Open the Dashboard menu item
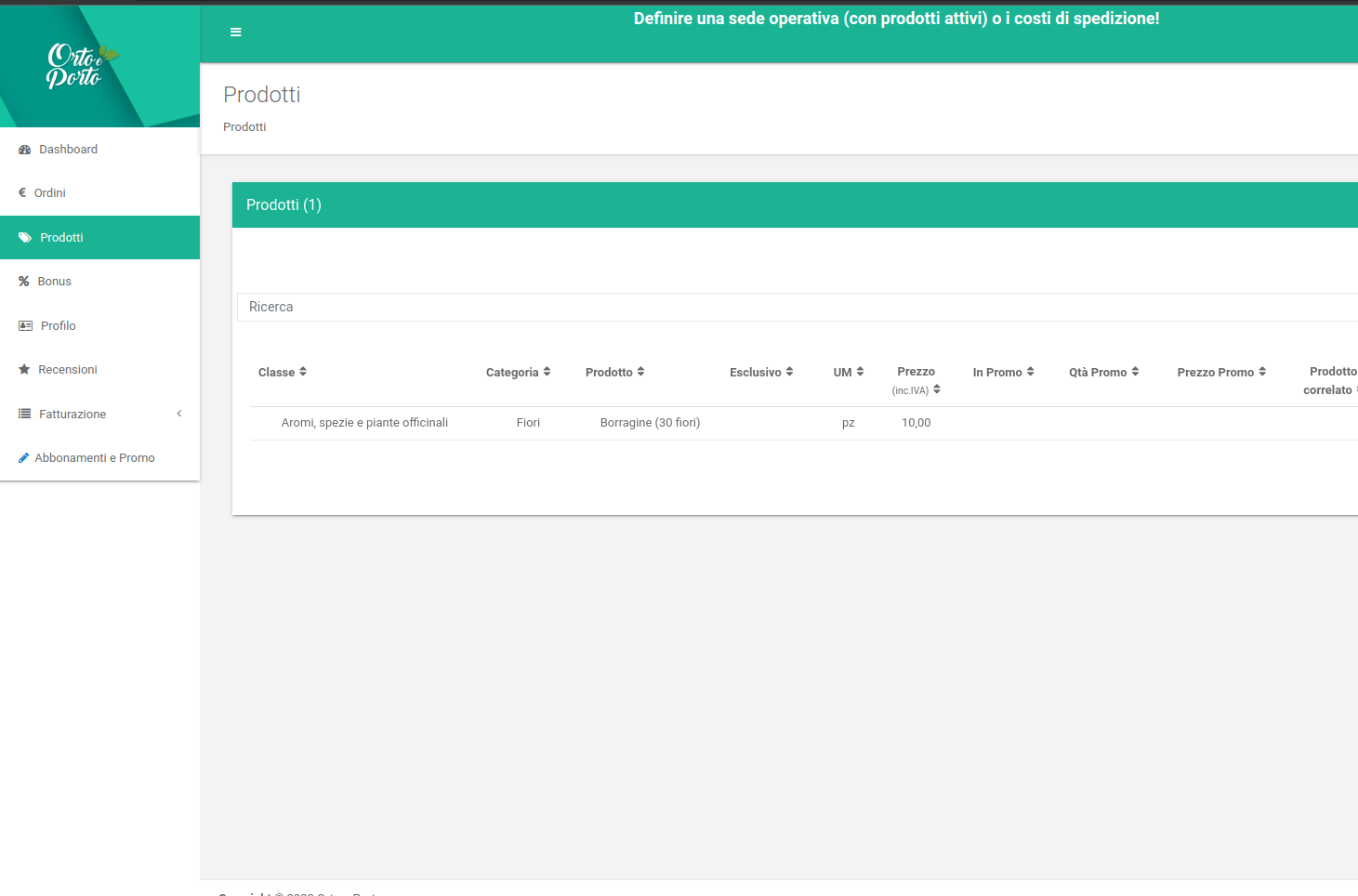The image size is (1358, 896). click(x=99, y=150)
